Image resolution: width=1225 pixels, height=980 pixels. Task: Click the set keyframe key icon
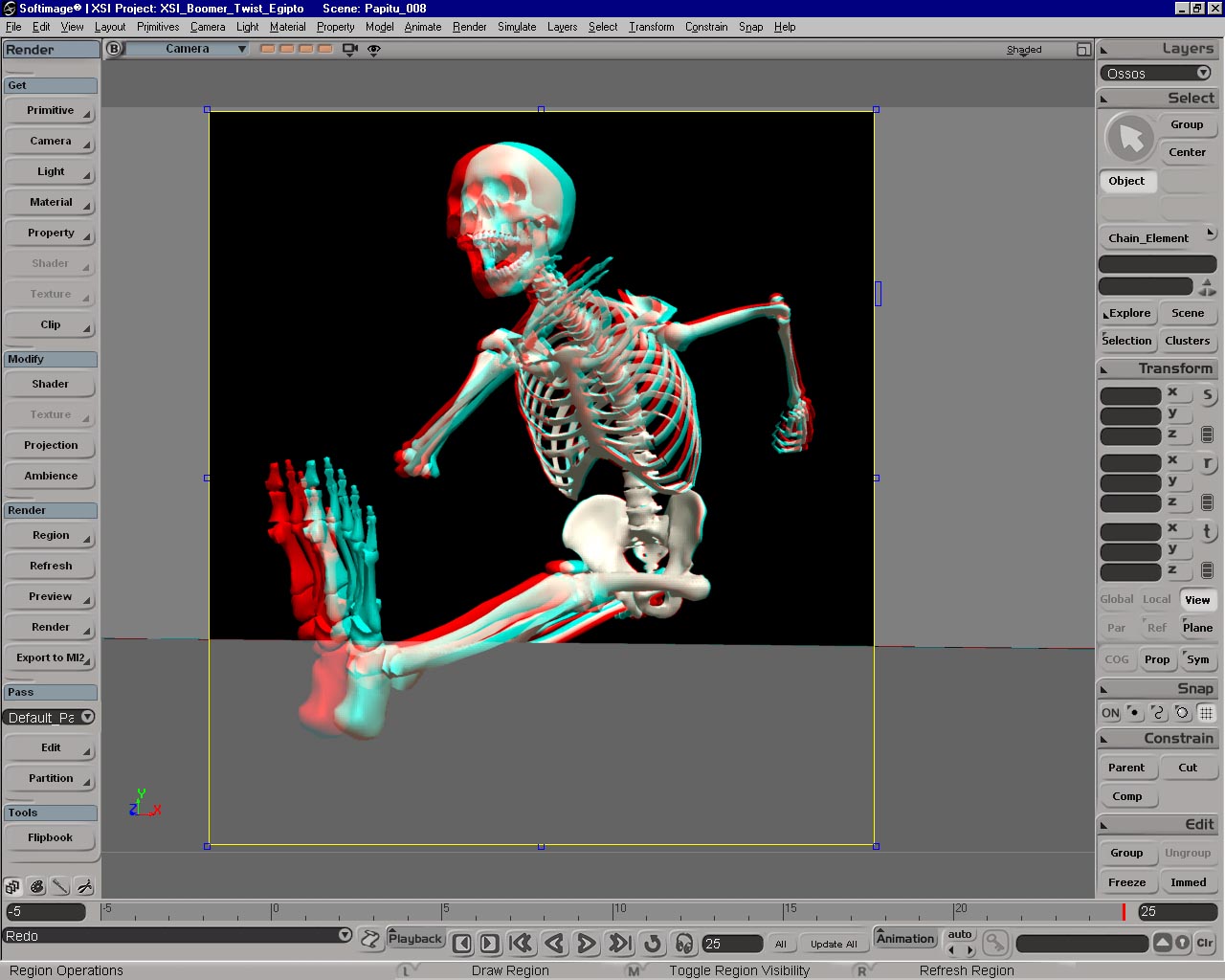click(995, 944)
